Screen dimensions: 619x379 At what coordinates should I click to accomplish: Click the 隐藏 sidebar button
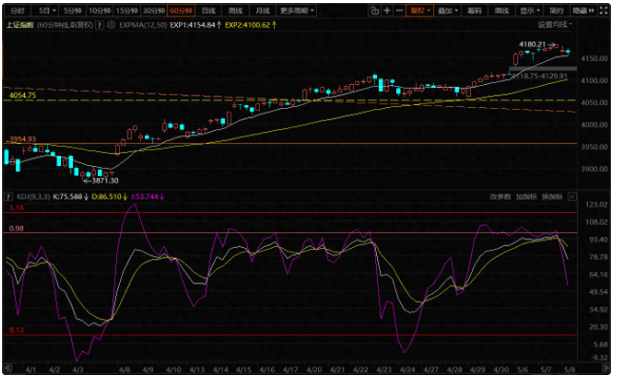click(x=583, y=11)
